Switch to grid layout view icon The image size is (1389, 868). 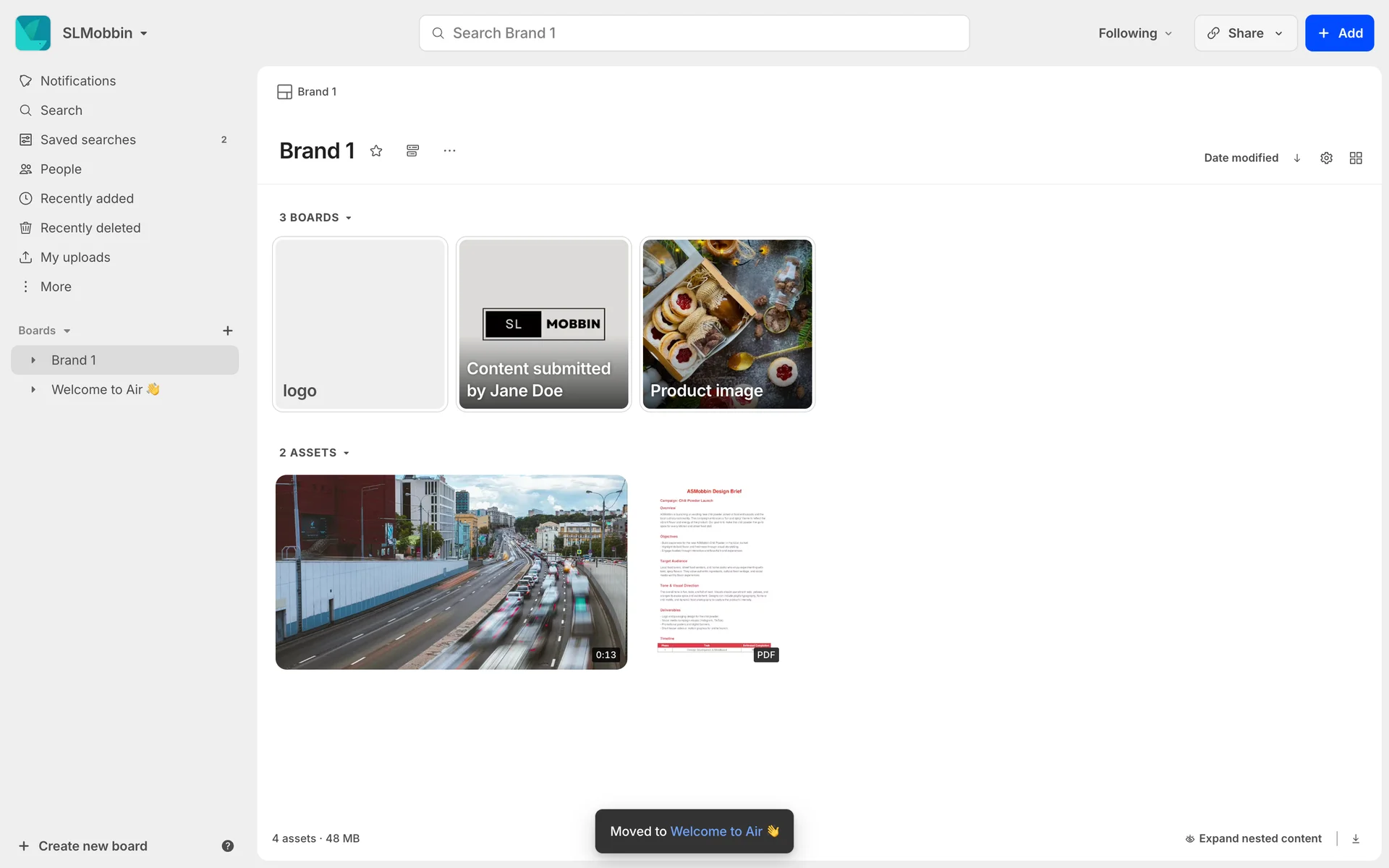pyautogui.click(x=1356, y=158)
